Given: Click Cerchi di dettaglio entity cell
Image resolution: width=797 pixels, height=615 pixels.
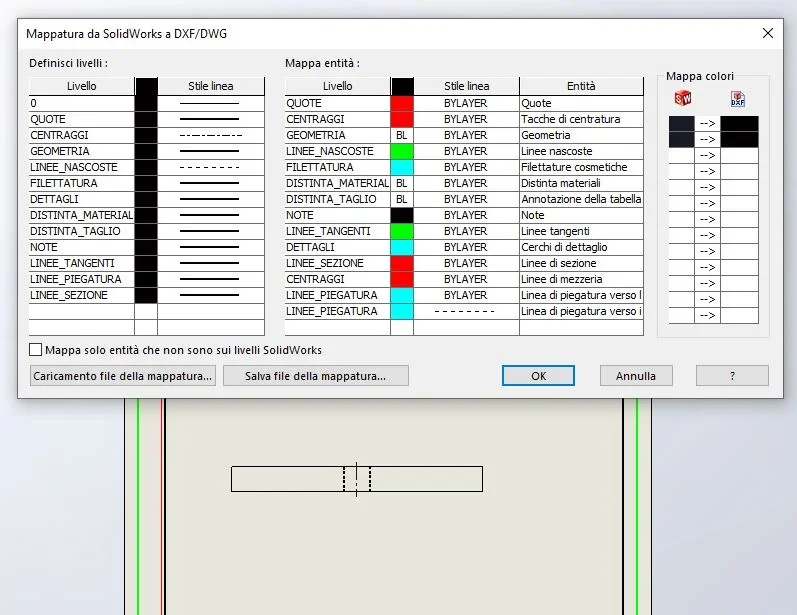Looking at the screenshot, I should [x=581, y=247].
